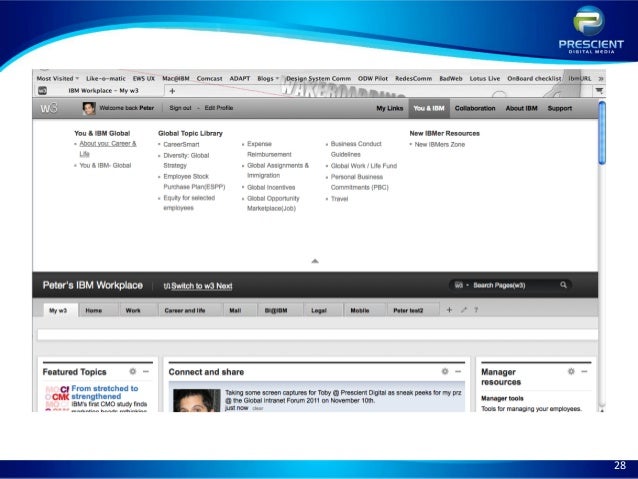Minimize the Featured Topics widget
The height and width of the screenshot is (479, 638).
[x=146, y=371]
